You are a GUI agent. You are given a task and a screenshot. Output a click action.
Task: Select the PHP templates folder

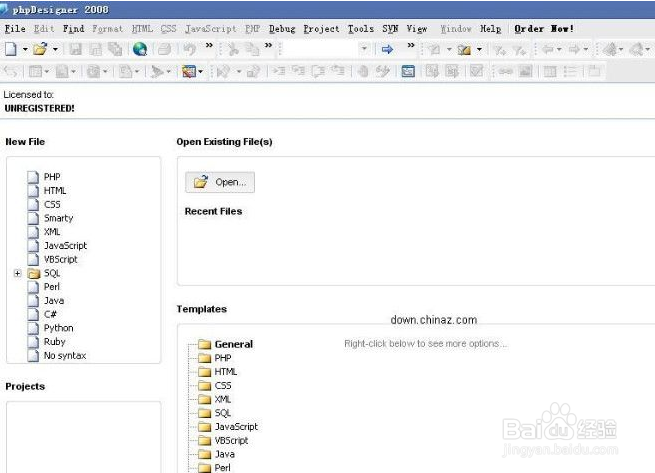[223, 358]
